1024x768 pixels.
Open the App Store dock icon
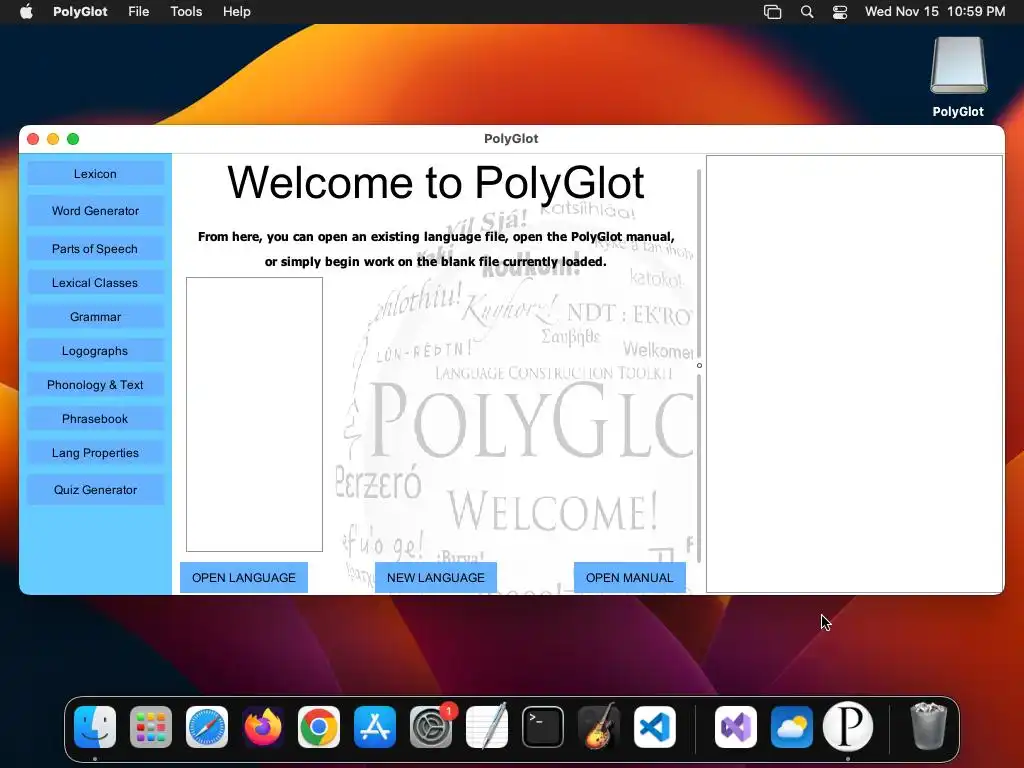tap(375, 727)
